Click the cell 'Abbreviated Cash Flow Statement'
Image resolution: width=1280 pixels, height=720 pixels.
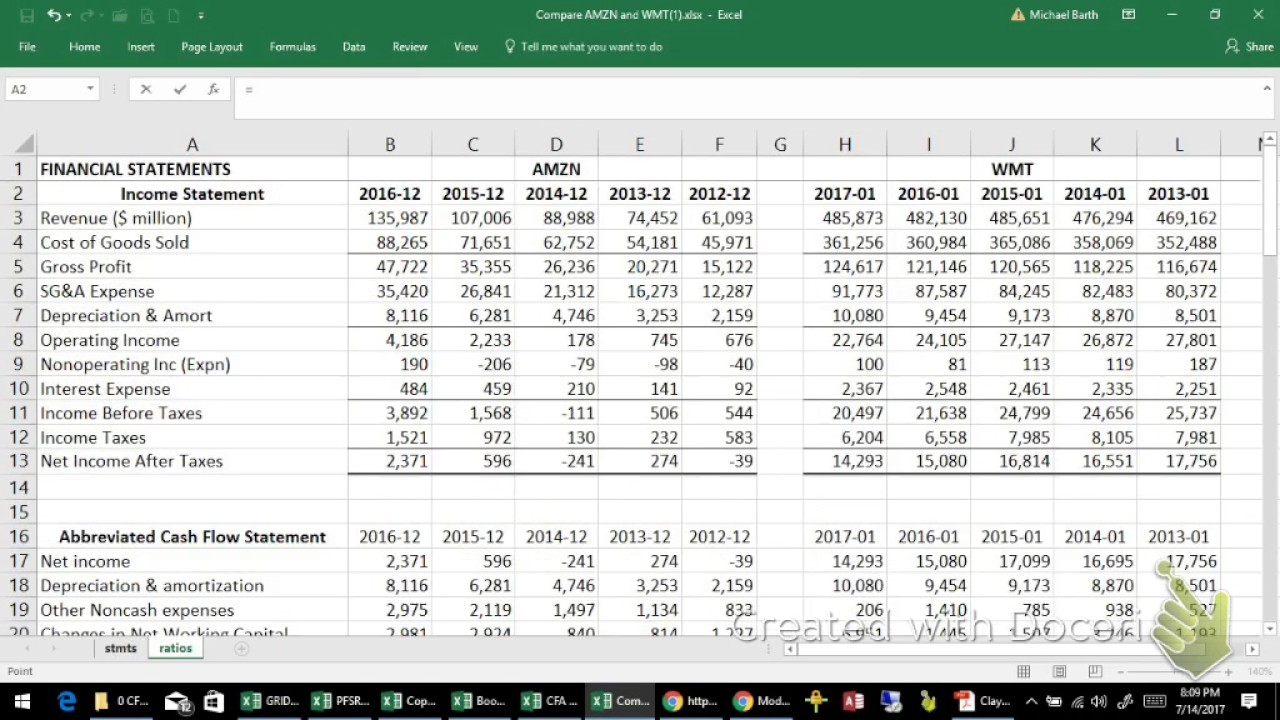point(192,537)
